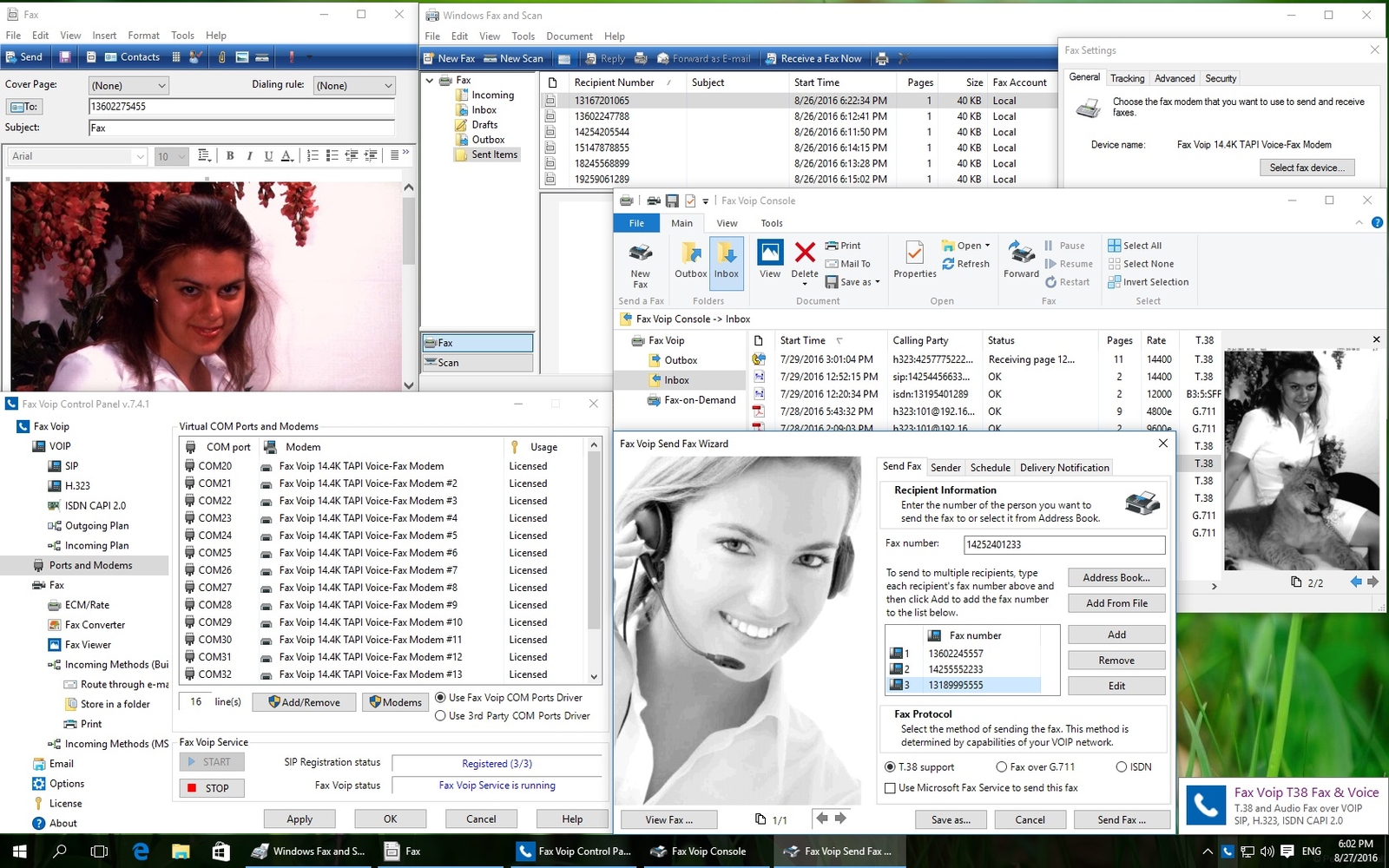Image resolution: width=1389 pixels, height=868 pixels.
Task: Select Use 3rd Party COM Ports Driver
Action: [441, 716]
